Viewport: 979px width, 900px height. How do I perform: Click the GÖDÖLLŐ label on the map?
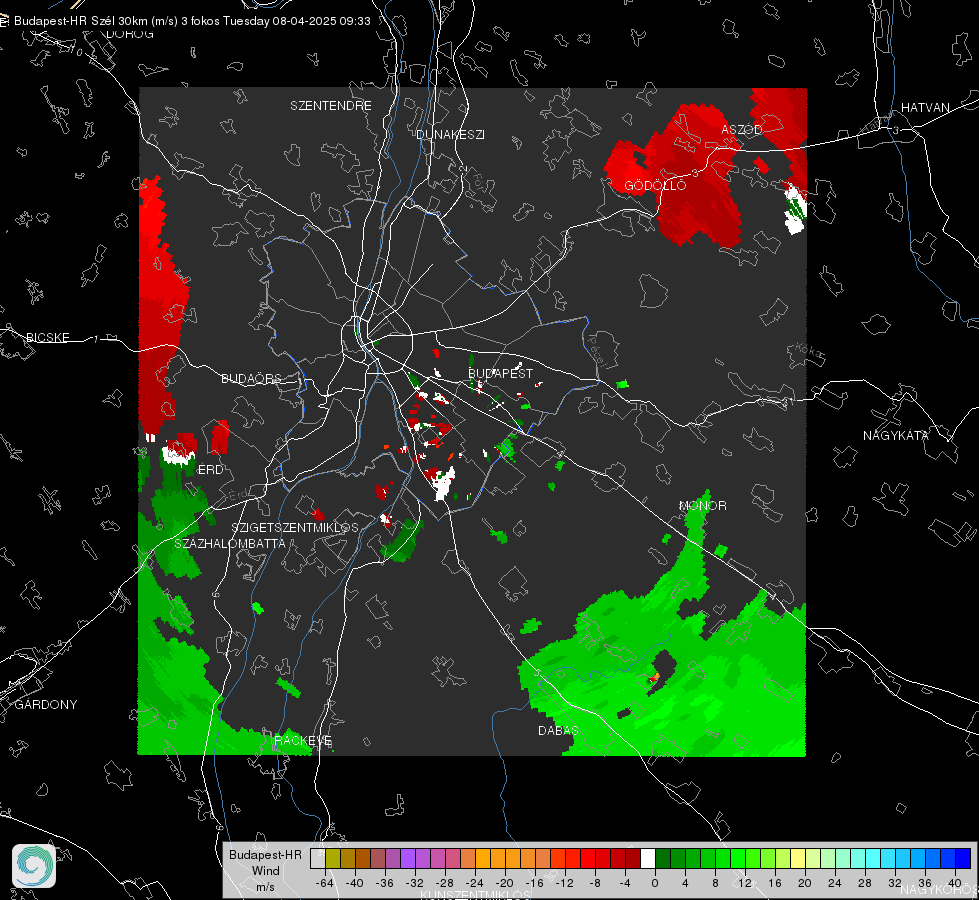(x=655, y=185)
